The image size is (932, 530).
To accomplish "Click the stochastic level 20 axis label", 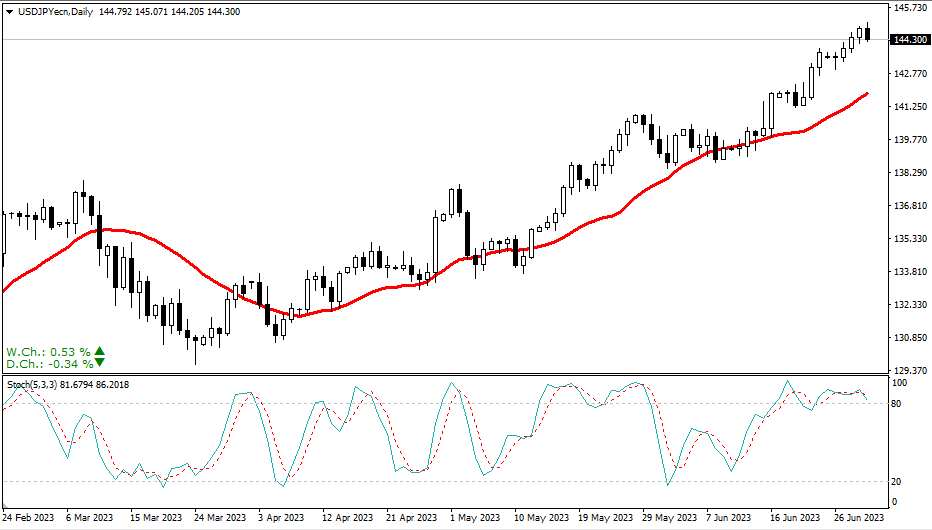I will click(896, 482).
